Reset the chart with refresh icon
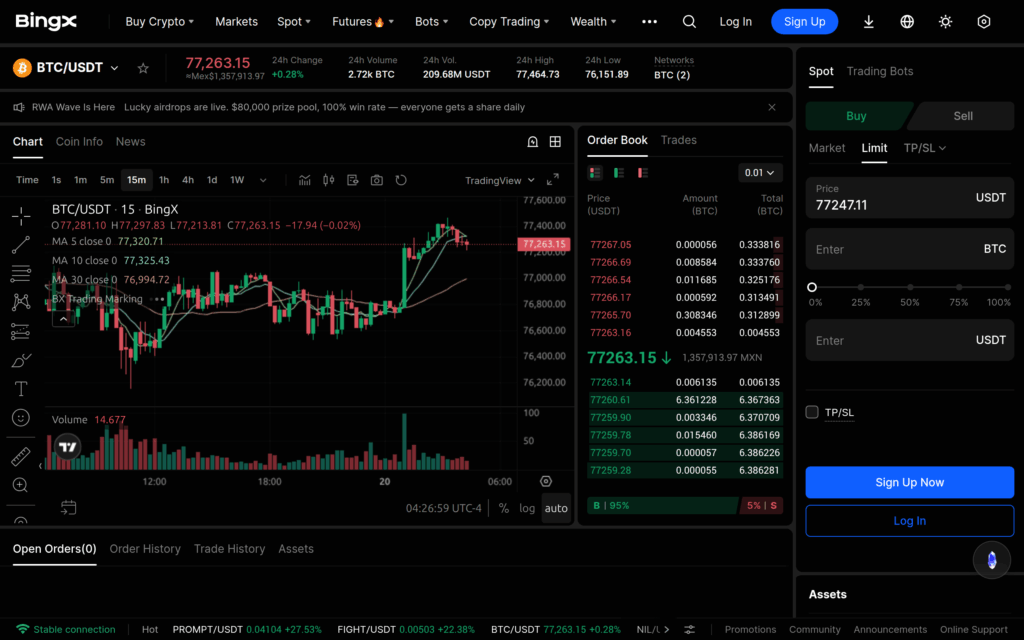The image size is (1024, 640). tap(401, 180)
